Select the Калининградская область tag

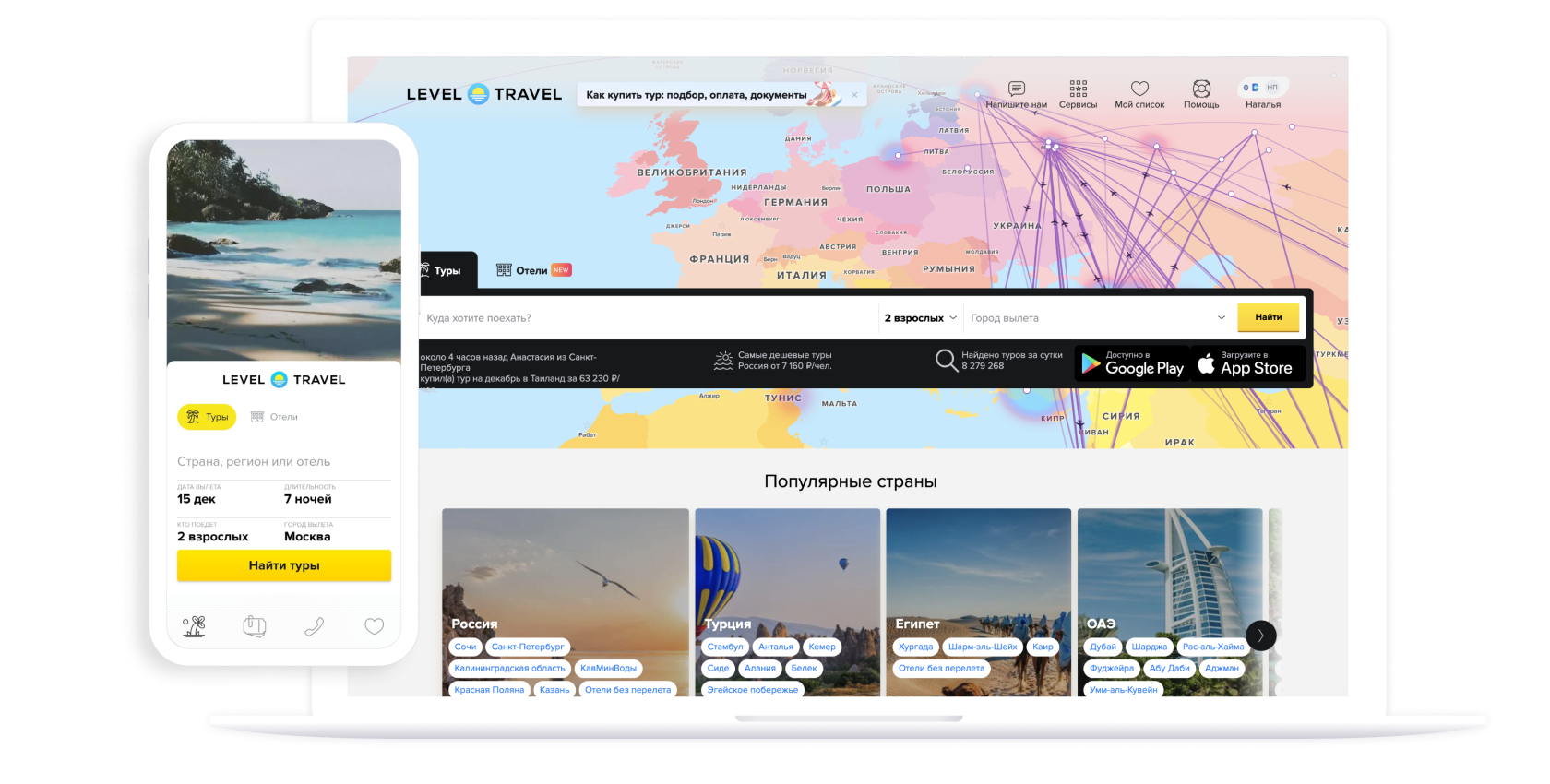pos(509,668)
